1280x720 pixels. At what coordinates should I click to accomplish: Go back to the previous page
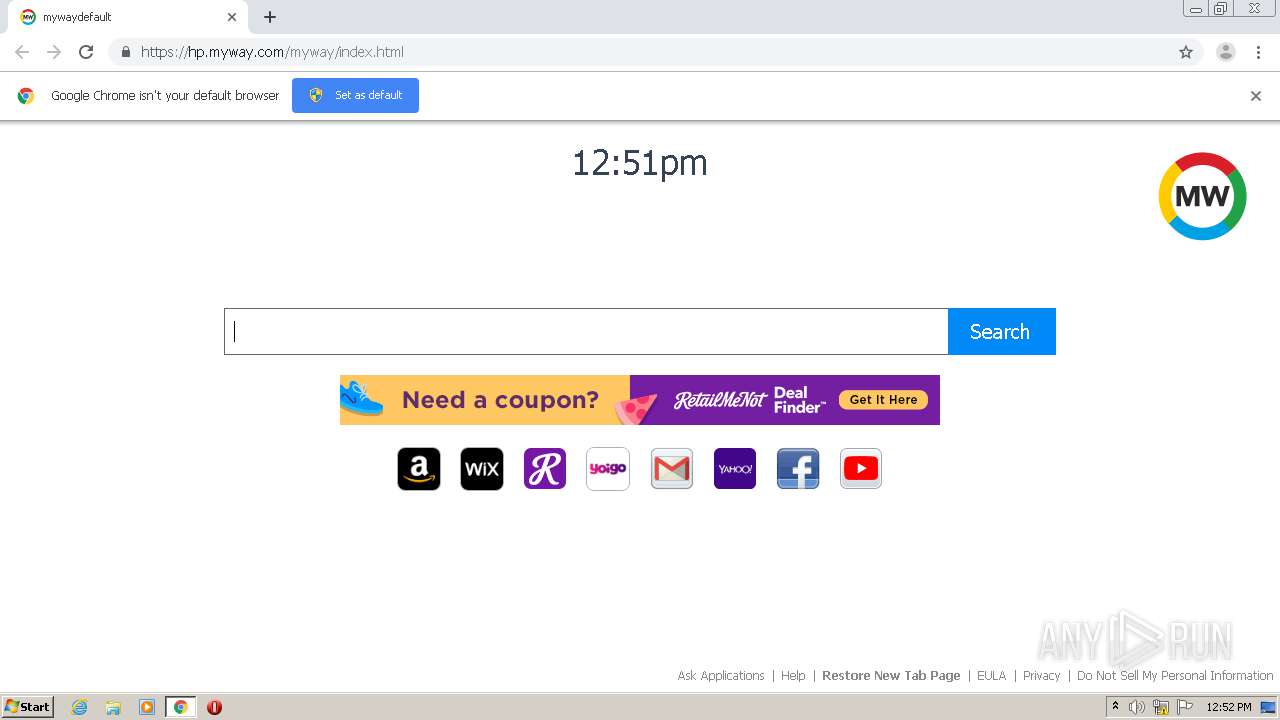click(x=22, y=52)
